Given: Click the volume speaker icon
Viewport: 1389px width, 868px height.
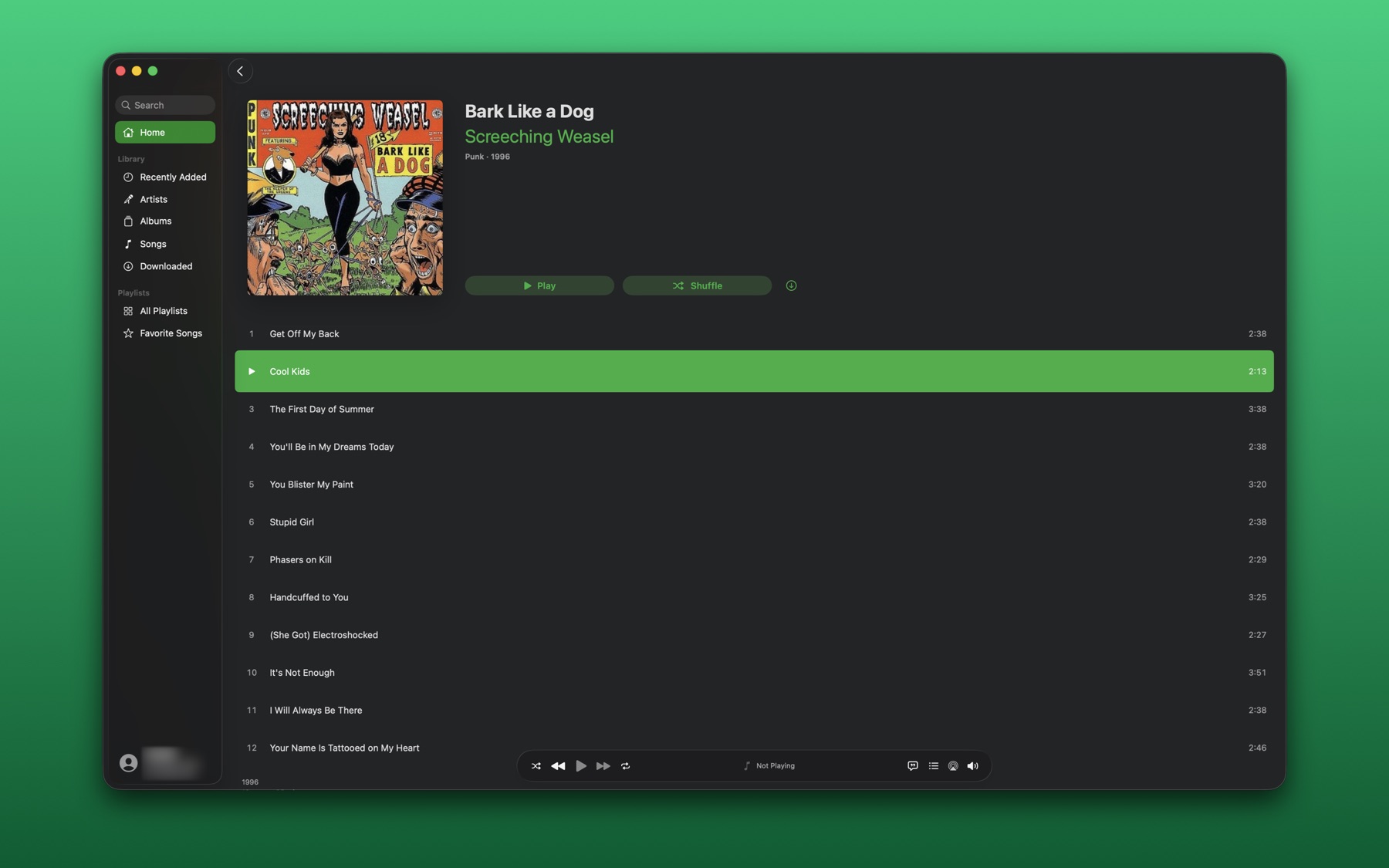Looking at the screenshot, I should coord(973,766).
